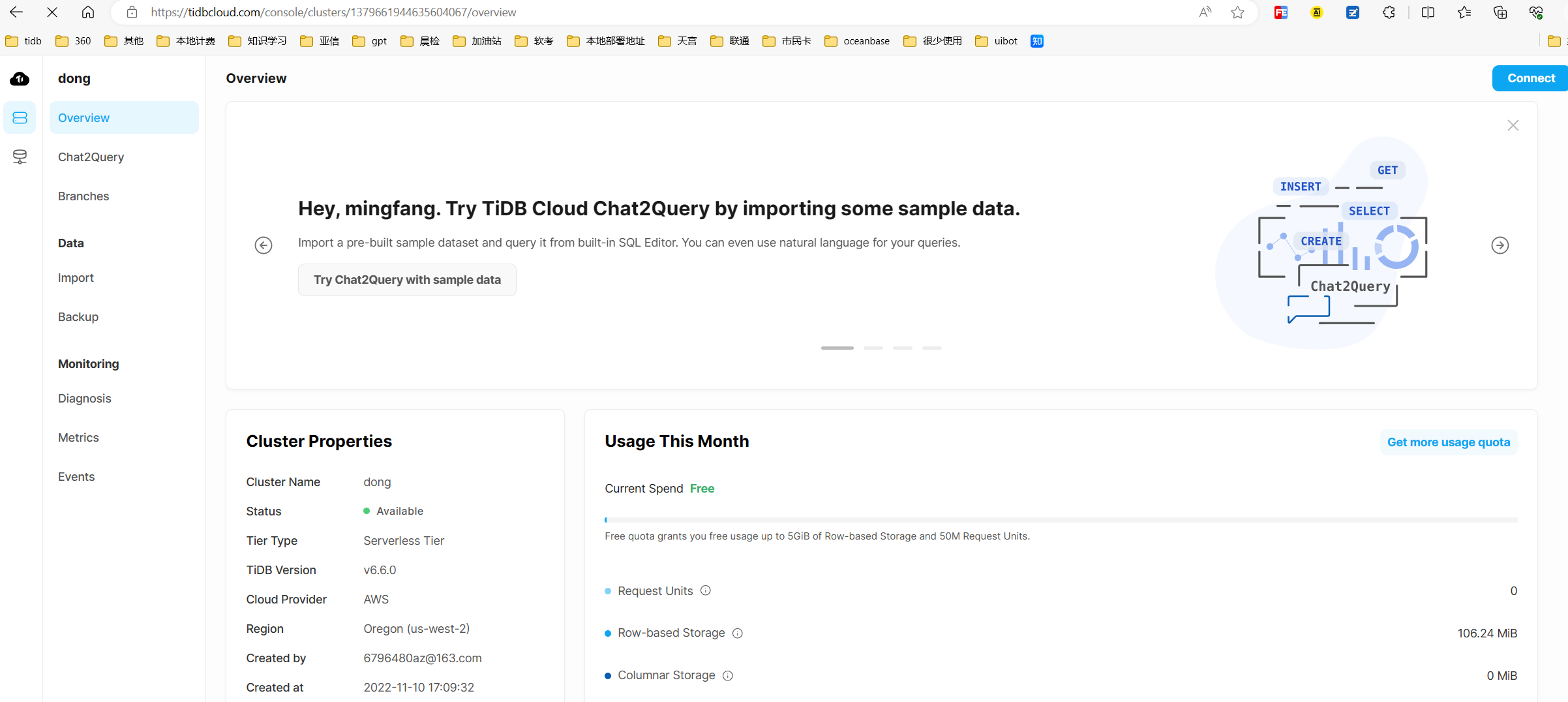This screenshot has height=702, width=1568.
Task: Click Get more usage quota link
Action: click(1448, 442)
